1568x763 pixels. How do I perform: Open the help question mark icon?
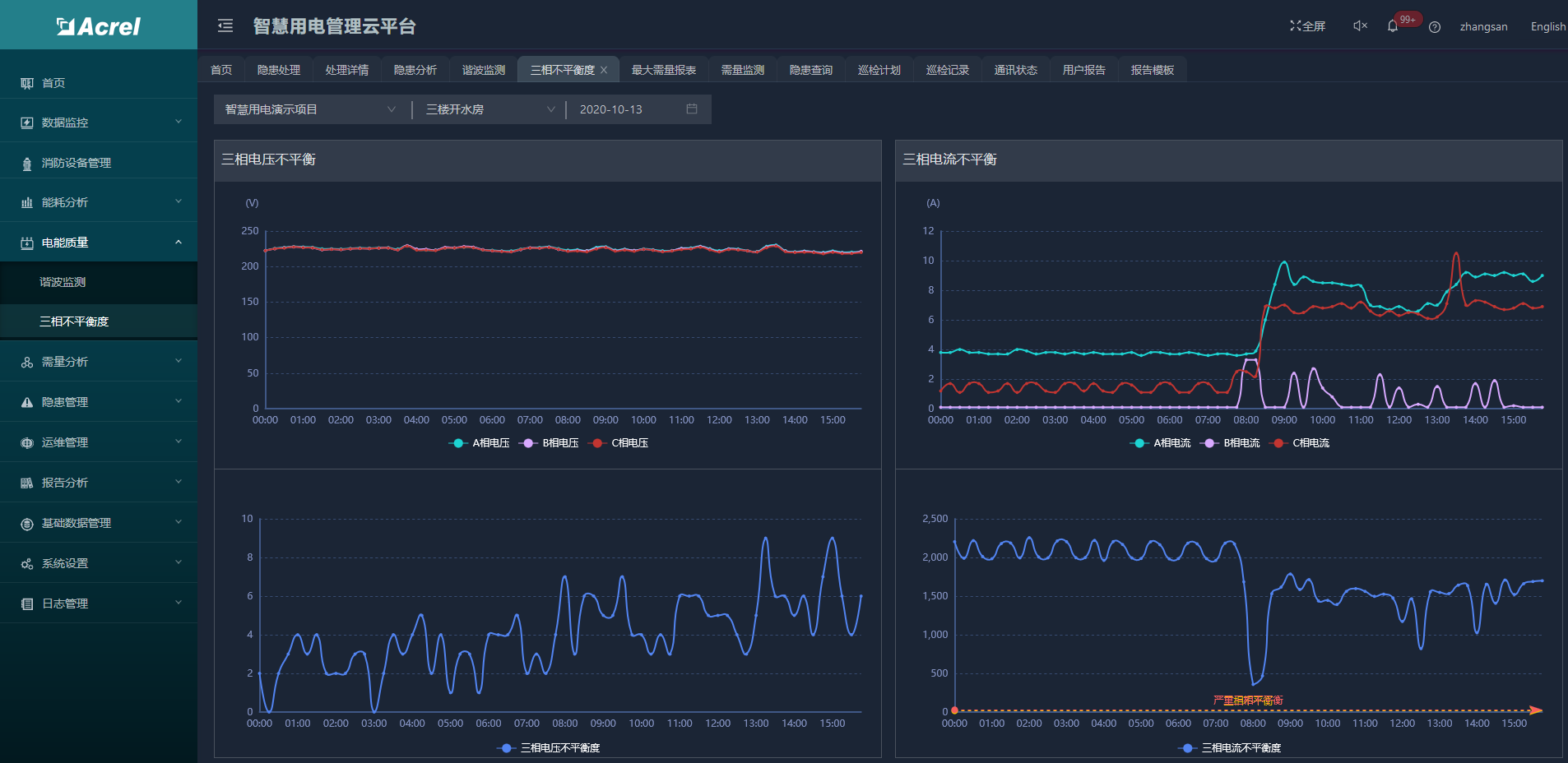(x=1435, y=27)
